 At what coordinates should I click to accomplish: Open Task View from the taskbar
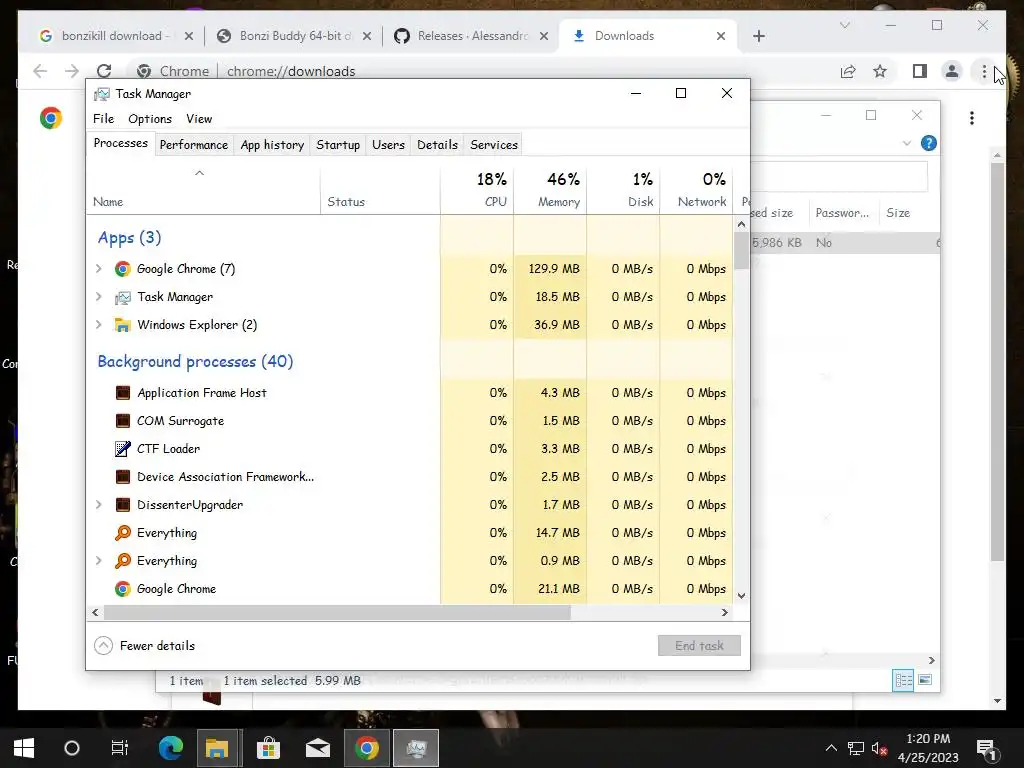coord(120,748)
